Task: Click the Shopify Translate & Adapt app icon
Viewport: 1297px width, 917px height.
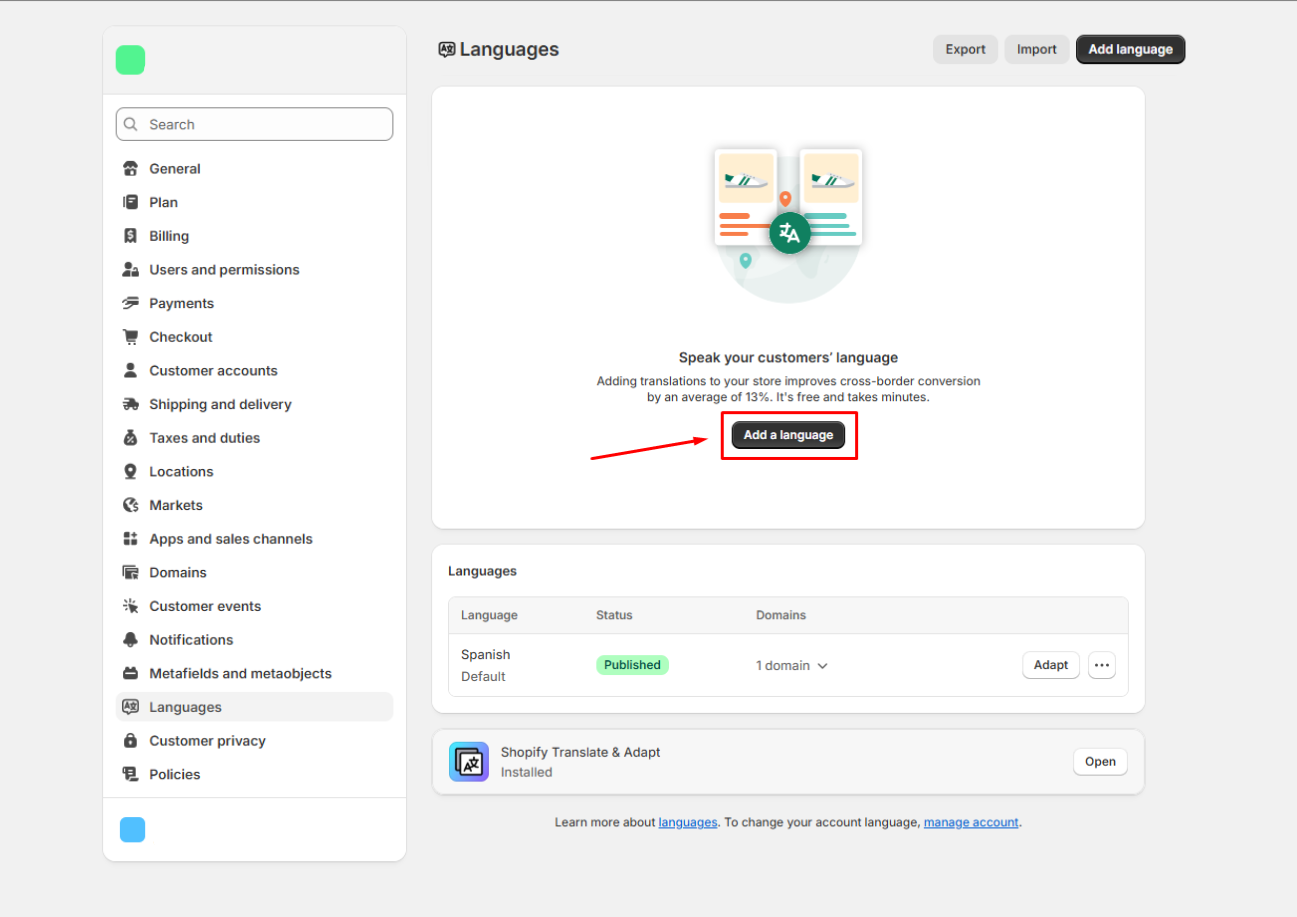Action: click(469, 762)
